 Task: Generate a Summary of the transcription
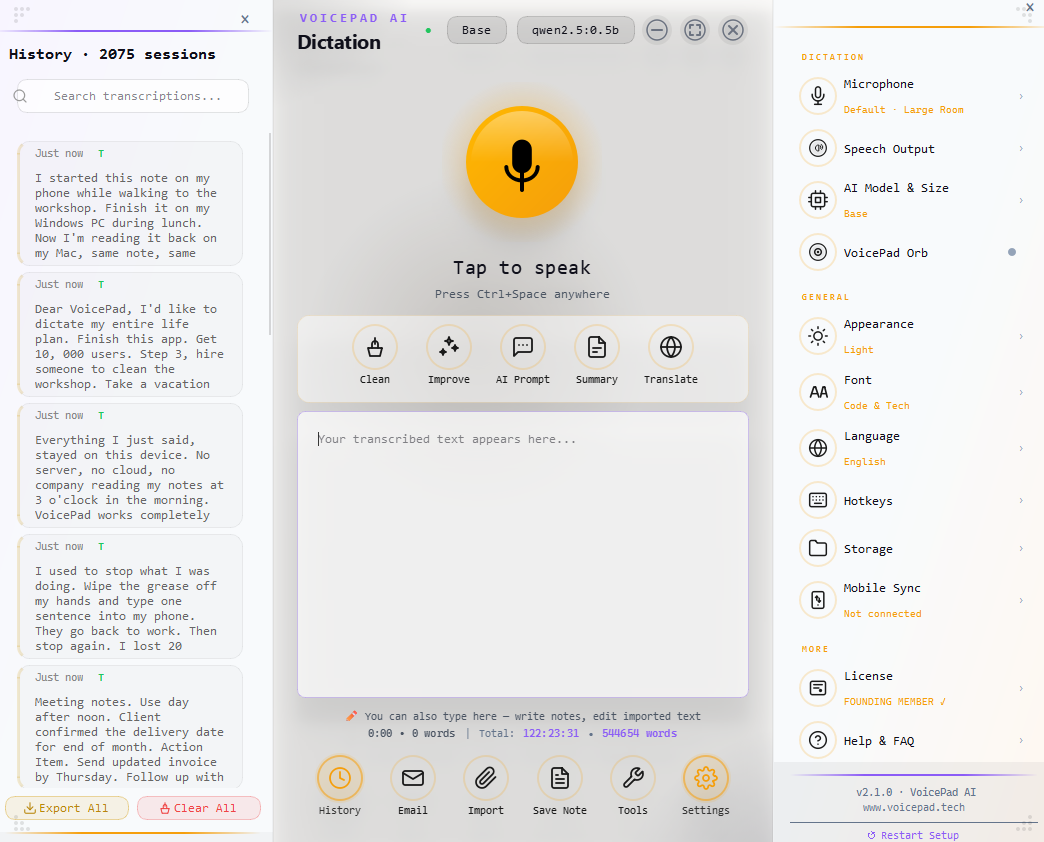point(596,356)
